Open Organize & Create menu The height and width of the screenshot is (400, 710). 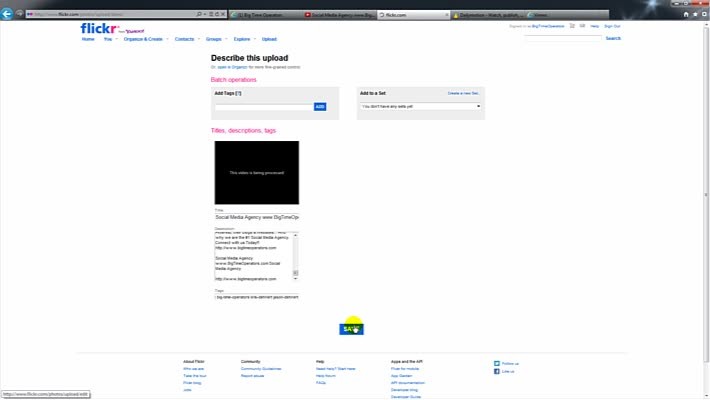point(143,39)
